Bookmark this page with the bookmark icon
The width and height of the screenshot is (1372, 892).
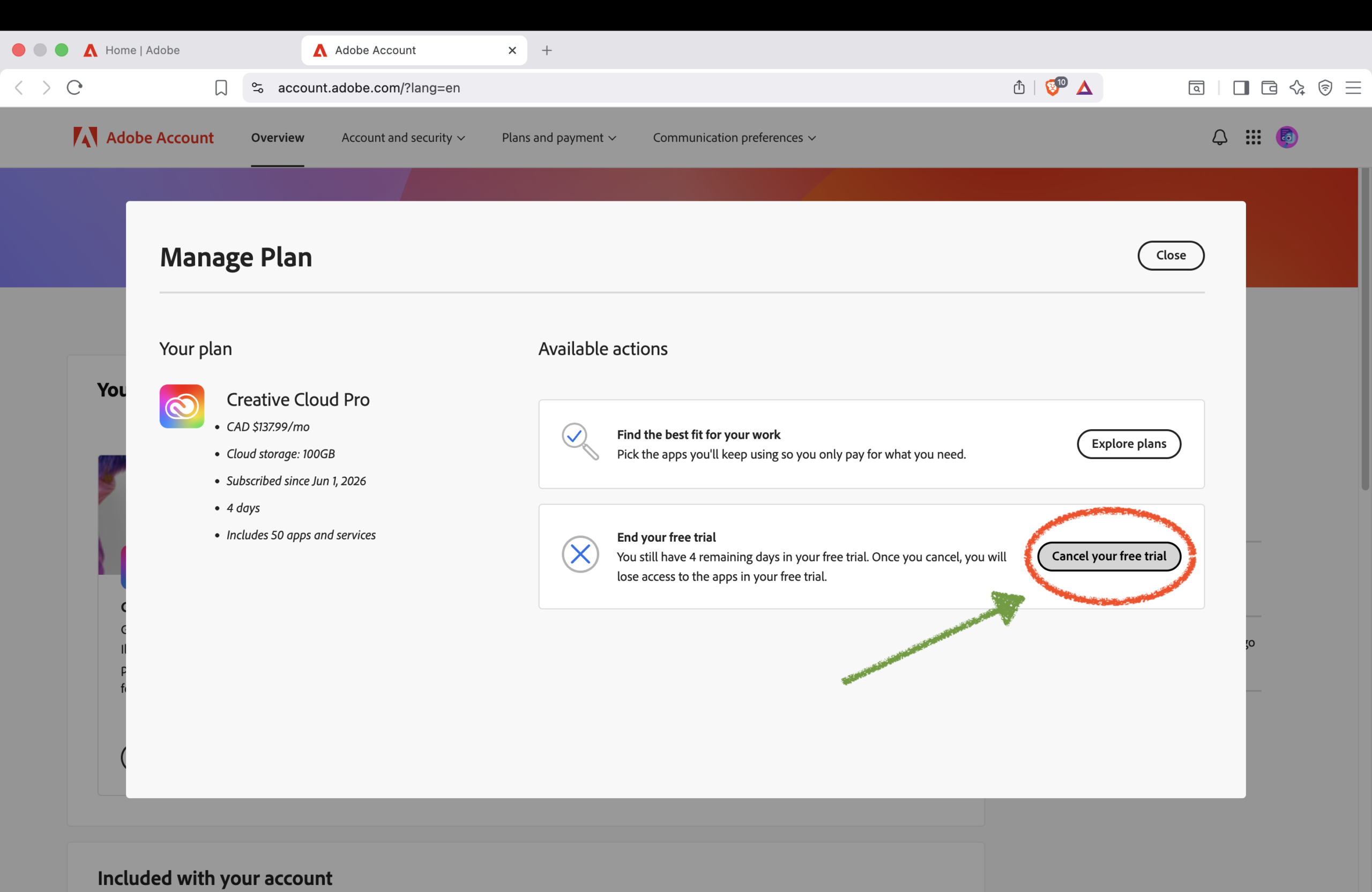(x=221, y=87)
